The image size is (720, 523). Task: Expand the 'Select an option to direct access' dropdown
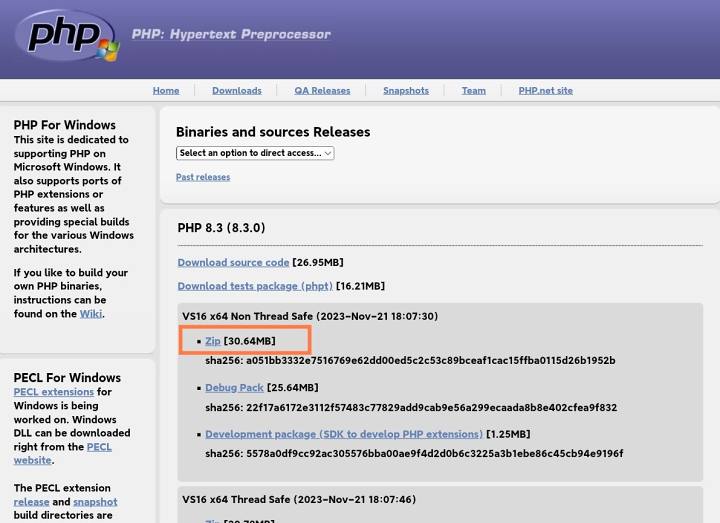click(x=255, y=153)
